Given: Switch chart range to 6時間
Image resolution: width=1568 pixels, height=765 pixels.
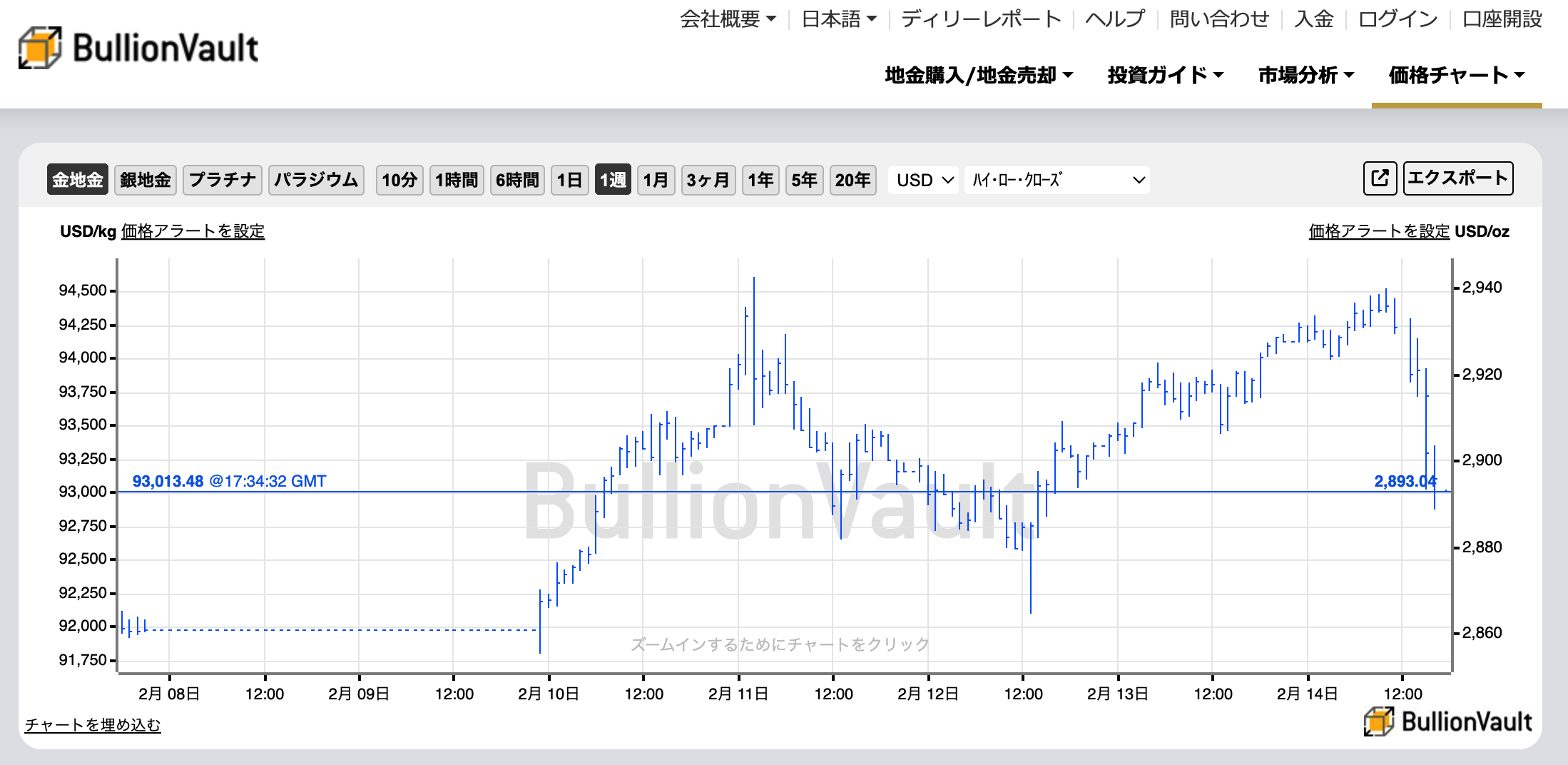Looking at the screenshot, I should point(517,180).
